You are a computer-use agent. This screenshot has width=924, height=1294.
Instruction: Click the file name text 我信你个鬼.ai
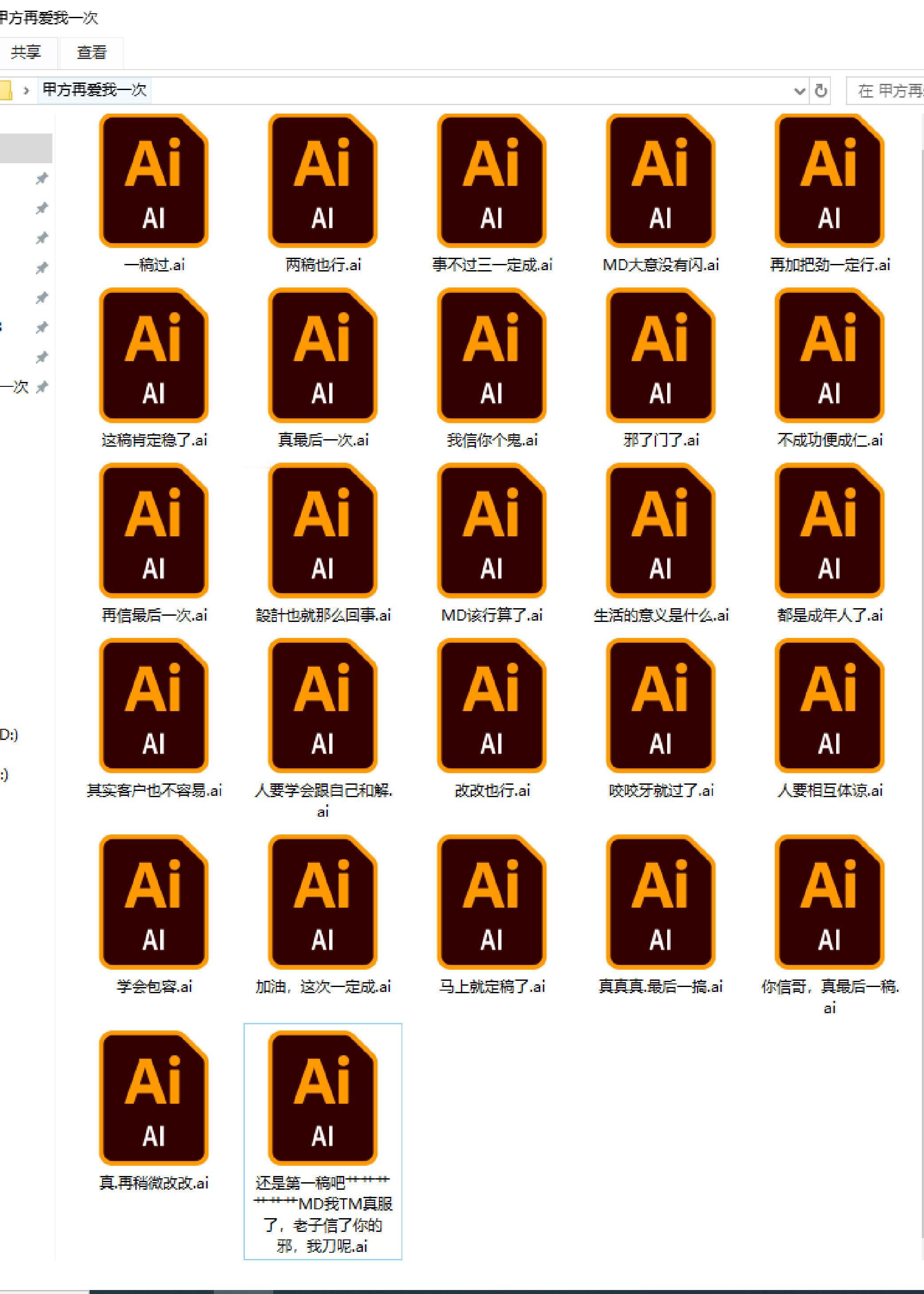[491, 440]
